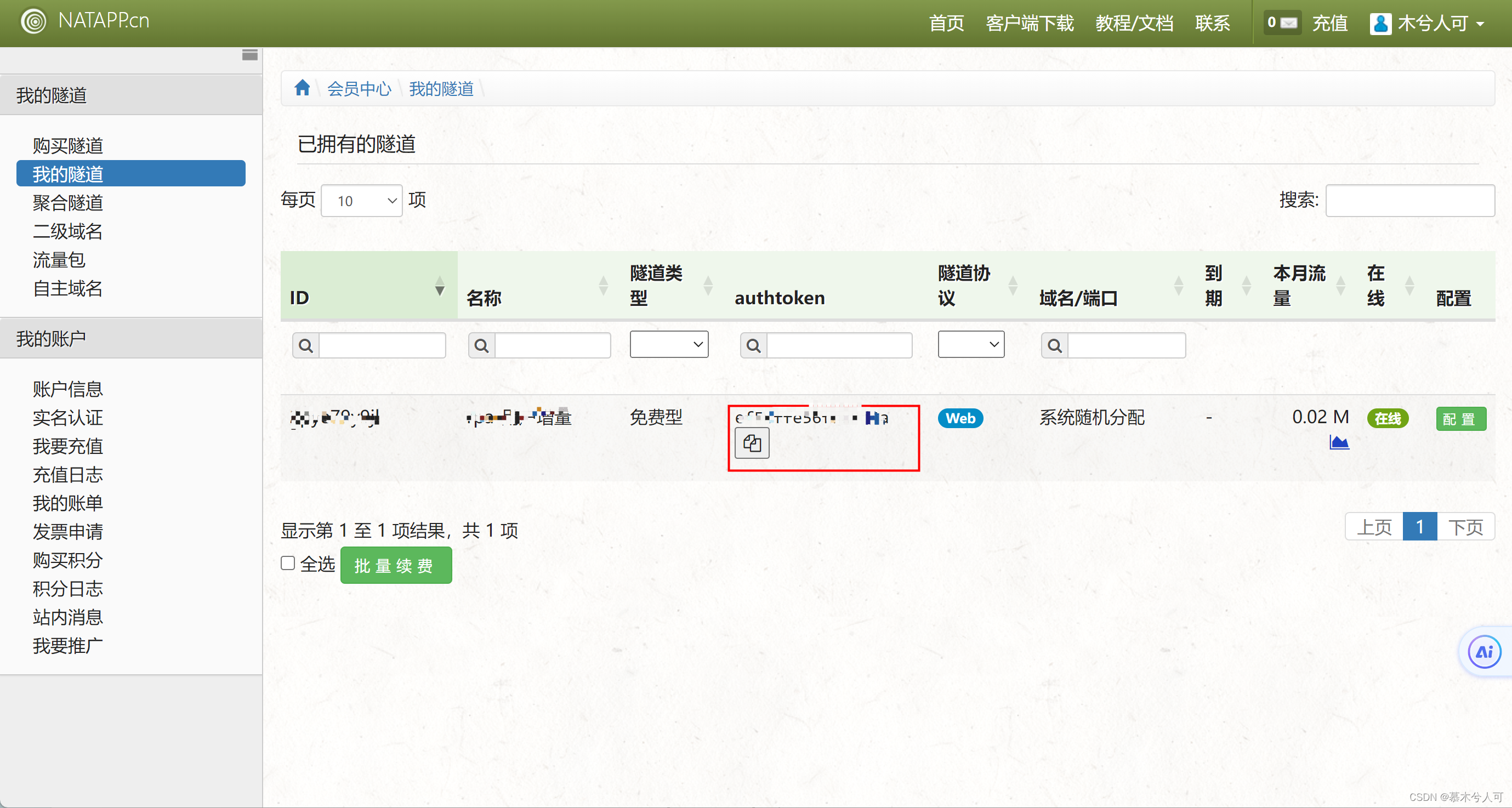1512x808 pixels.
Task: Sort by the 隧道类型 column arrows
Action: [x=708, y=286]
